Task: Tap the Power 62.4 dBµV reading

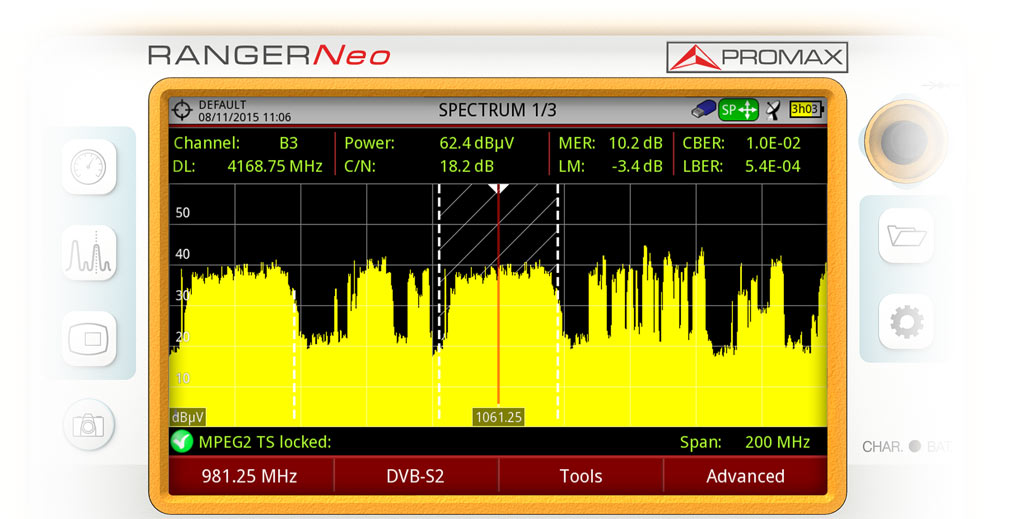Action: (x=477, y=144)
